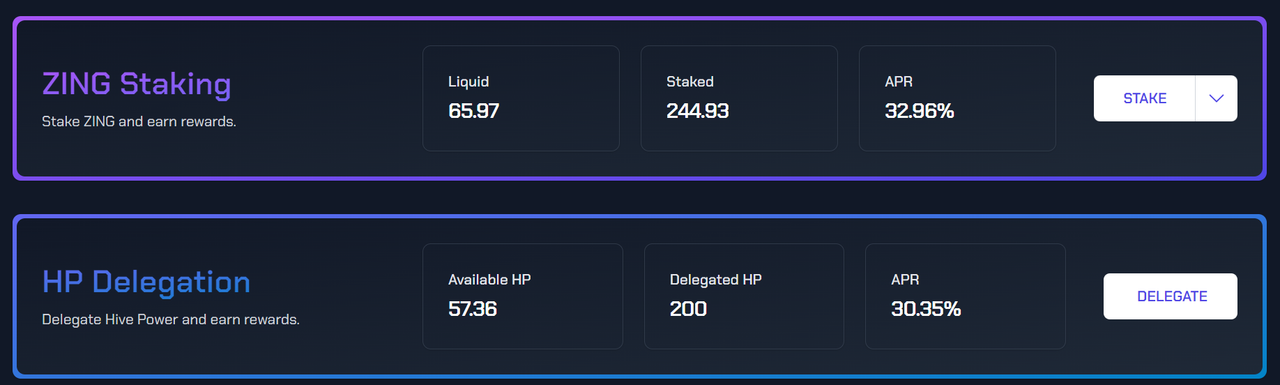Click the 57.36 available HP value
This screenshot has height=385, width=1280.
click(473, 308)
